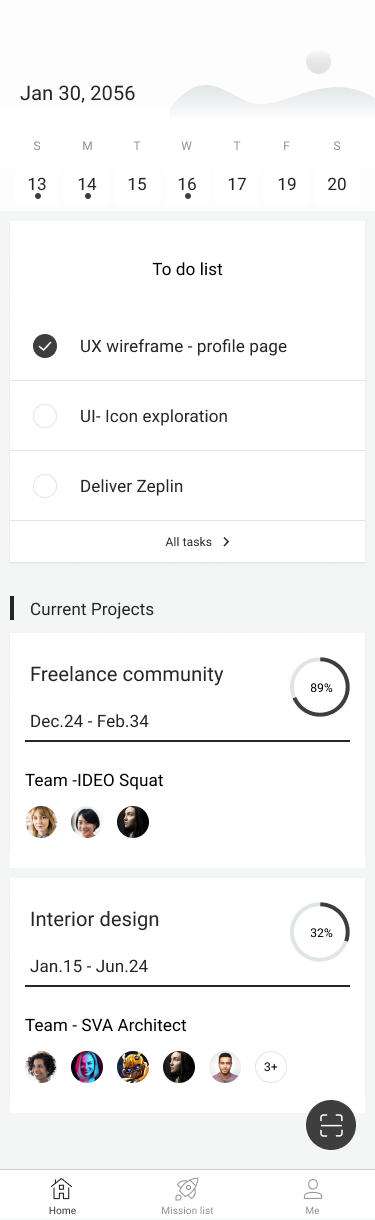
Task: Open the Interior design project card
Action: point(187,995)
